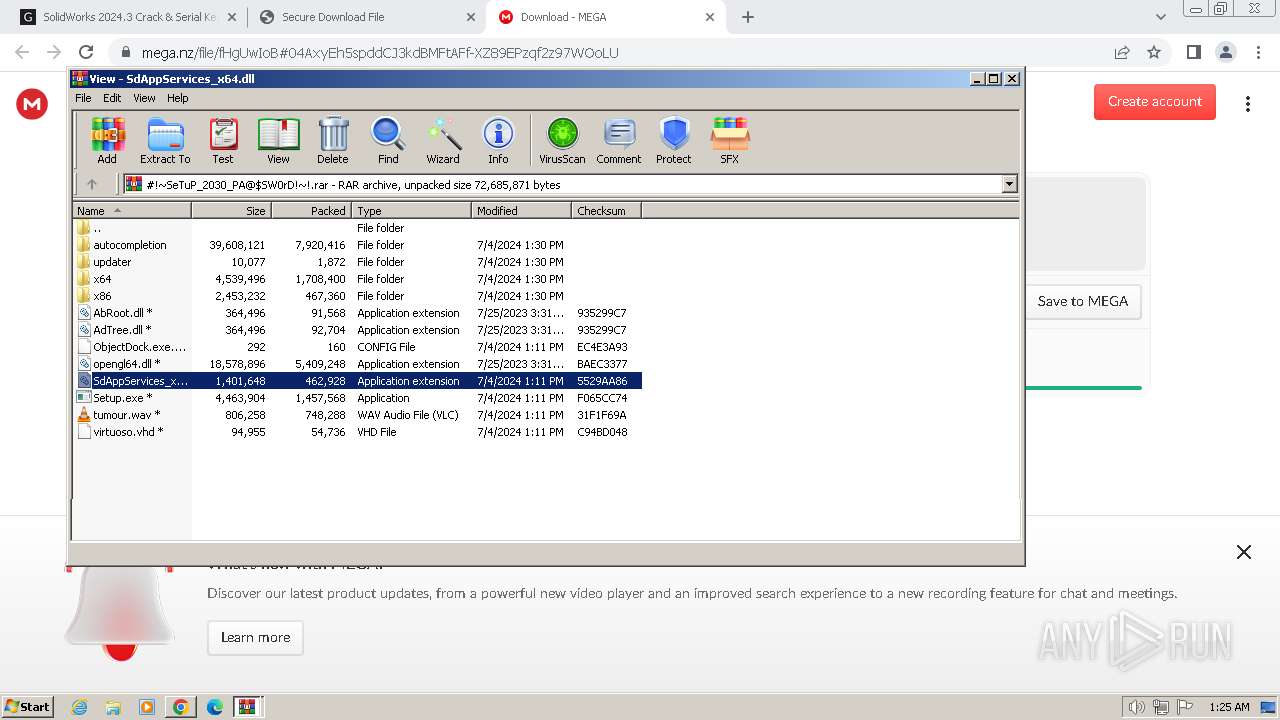The height and width of the screenshot is (720, 1280).
Task: Launch the Wizard icon
Action: pos(443,140)
